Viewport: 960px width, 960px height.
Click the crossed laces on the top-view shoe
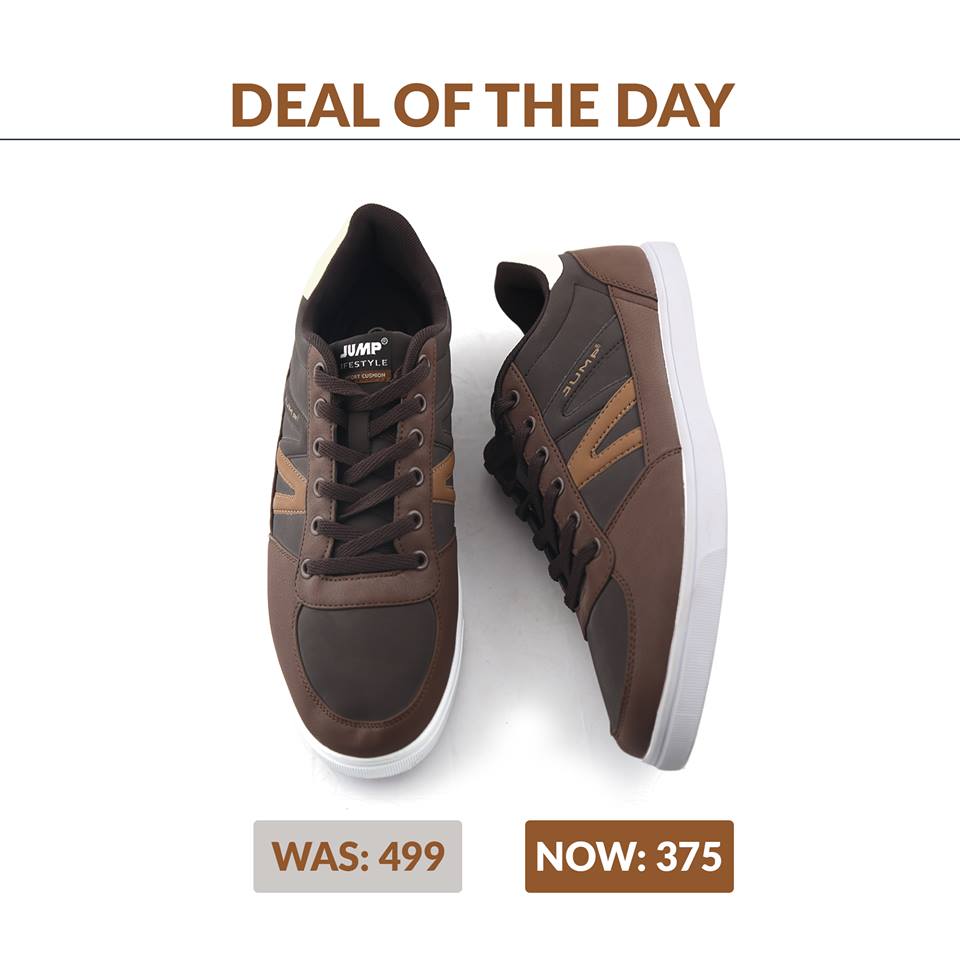(366, 465)
